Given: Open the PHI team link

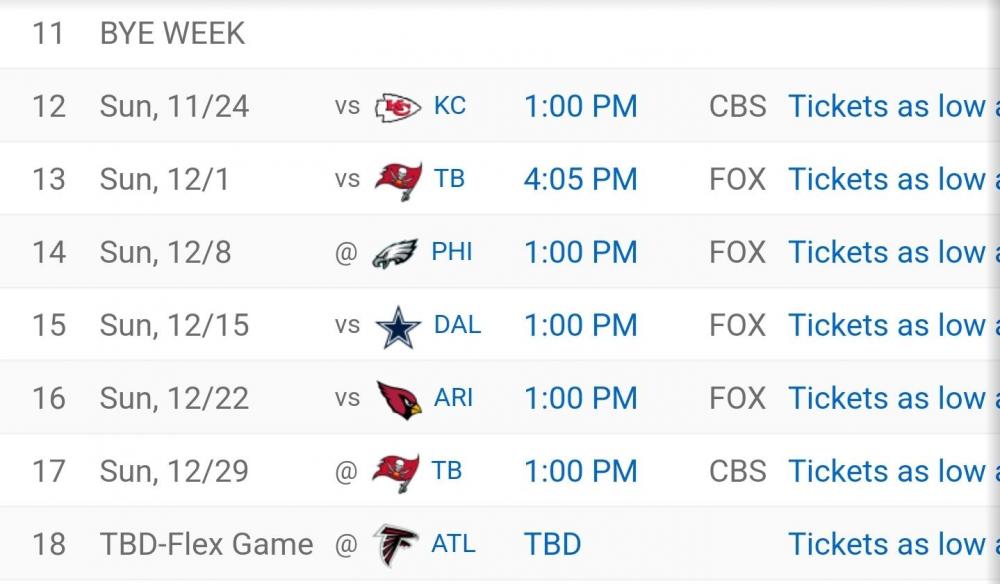Looking at the screenshot, I should click(452, 252).
